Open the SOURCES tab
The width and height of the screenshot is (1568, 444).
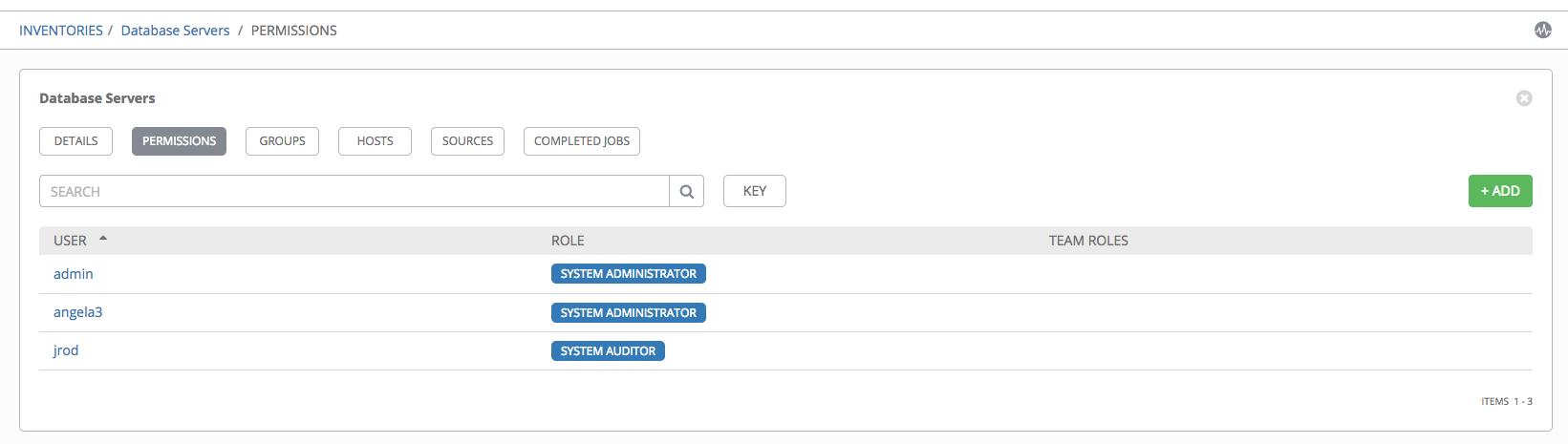pyautogui.click(x=467, y=141)
